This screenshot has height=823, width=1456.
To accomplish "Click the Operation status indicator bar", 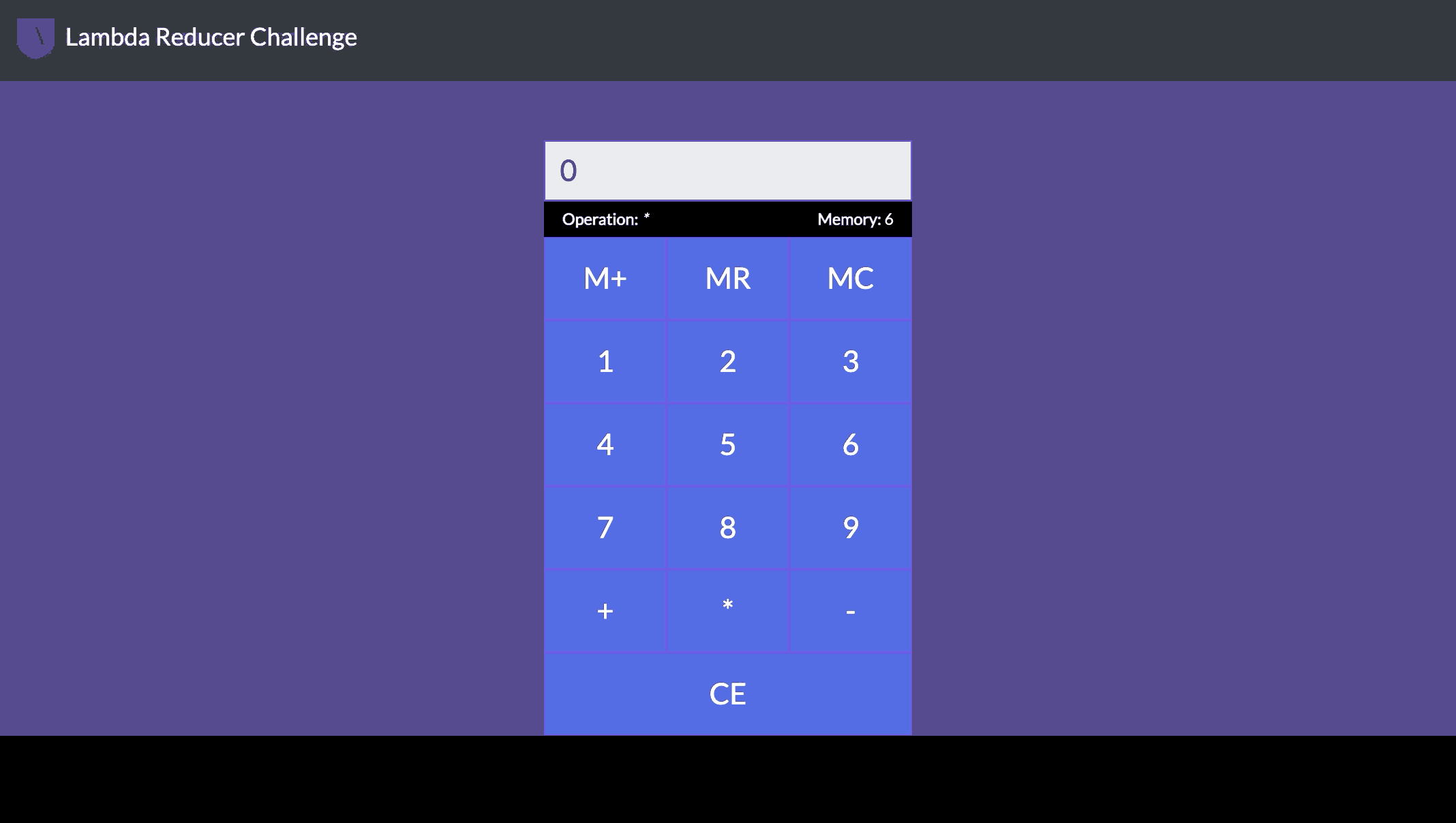I will point(728,218).
